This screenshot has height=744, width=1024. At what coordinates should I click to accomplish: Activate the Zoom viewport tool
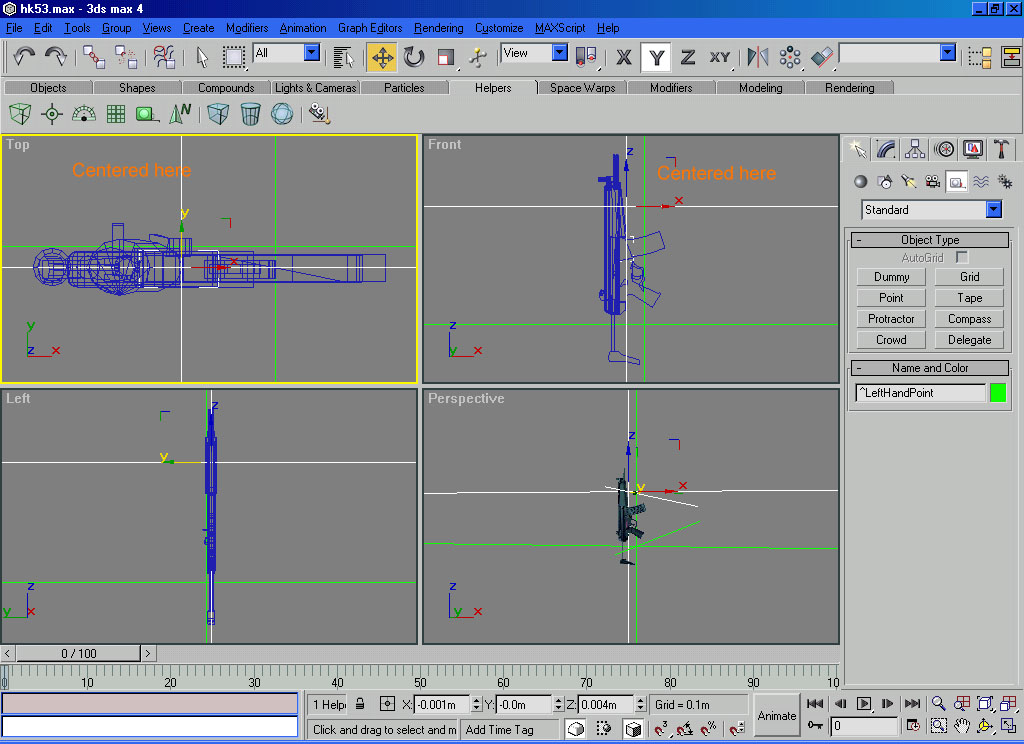point(939,704)
